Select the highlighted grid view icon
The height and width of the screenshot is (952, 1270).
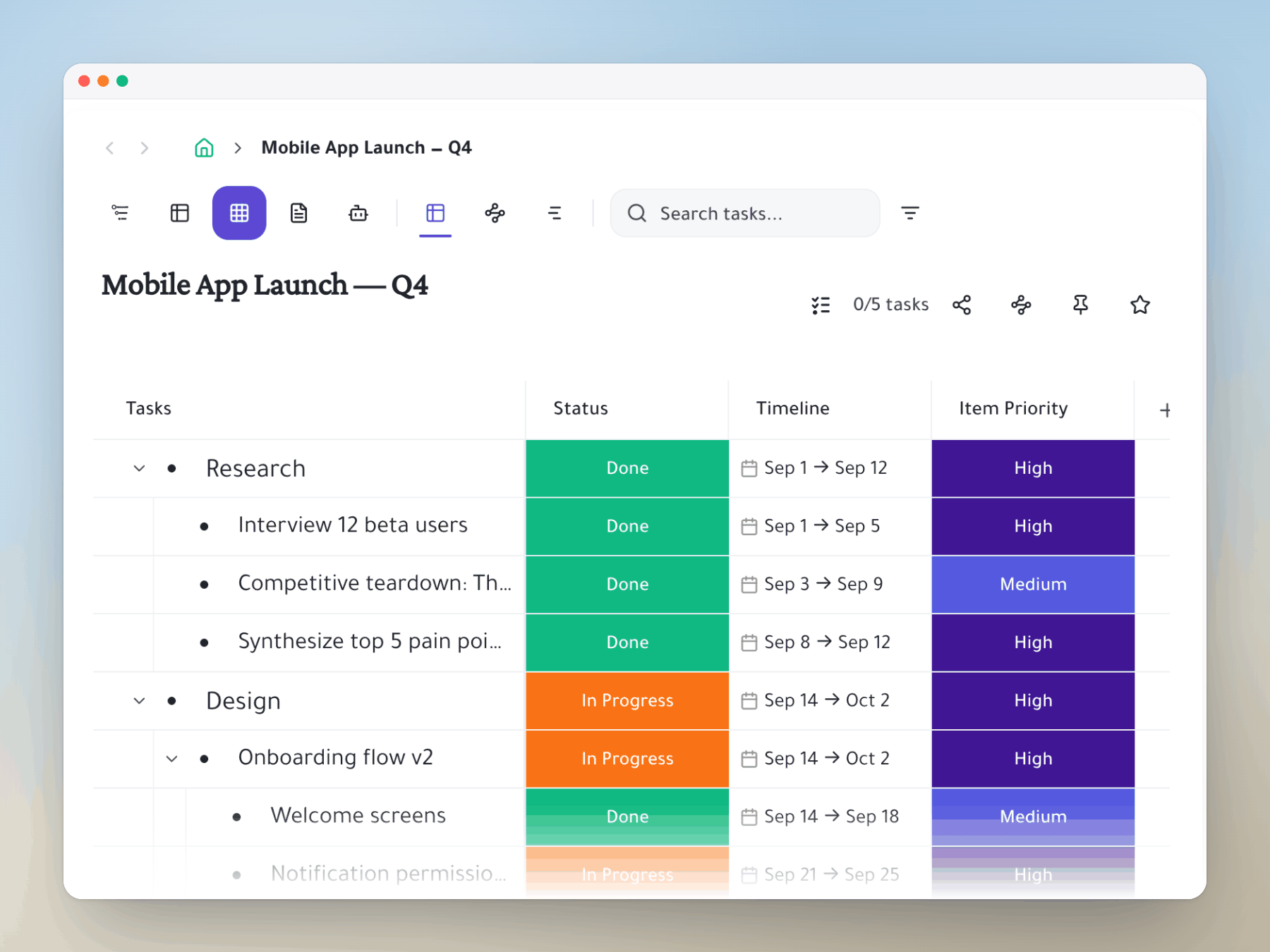tap(239, 213)
